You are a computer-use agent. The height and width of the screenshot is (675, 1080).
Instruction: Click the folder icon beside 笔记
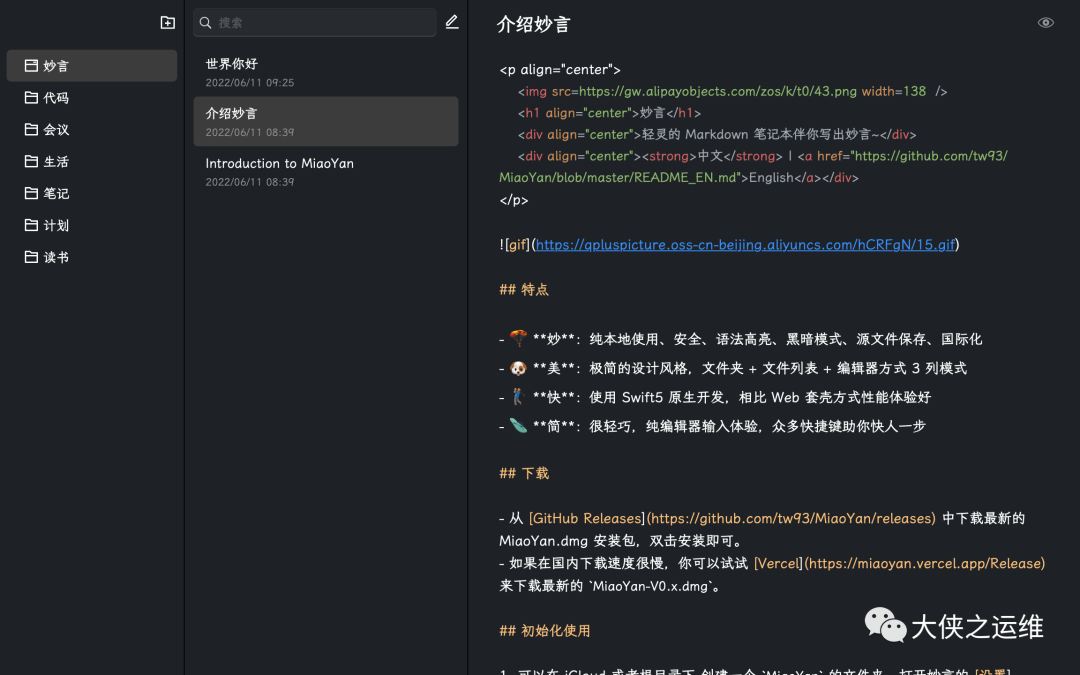(x=31, y=193)
